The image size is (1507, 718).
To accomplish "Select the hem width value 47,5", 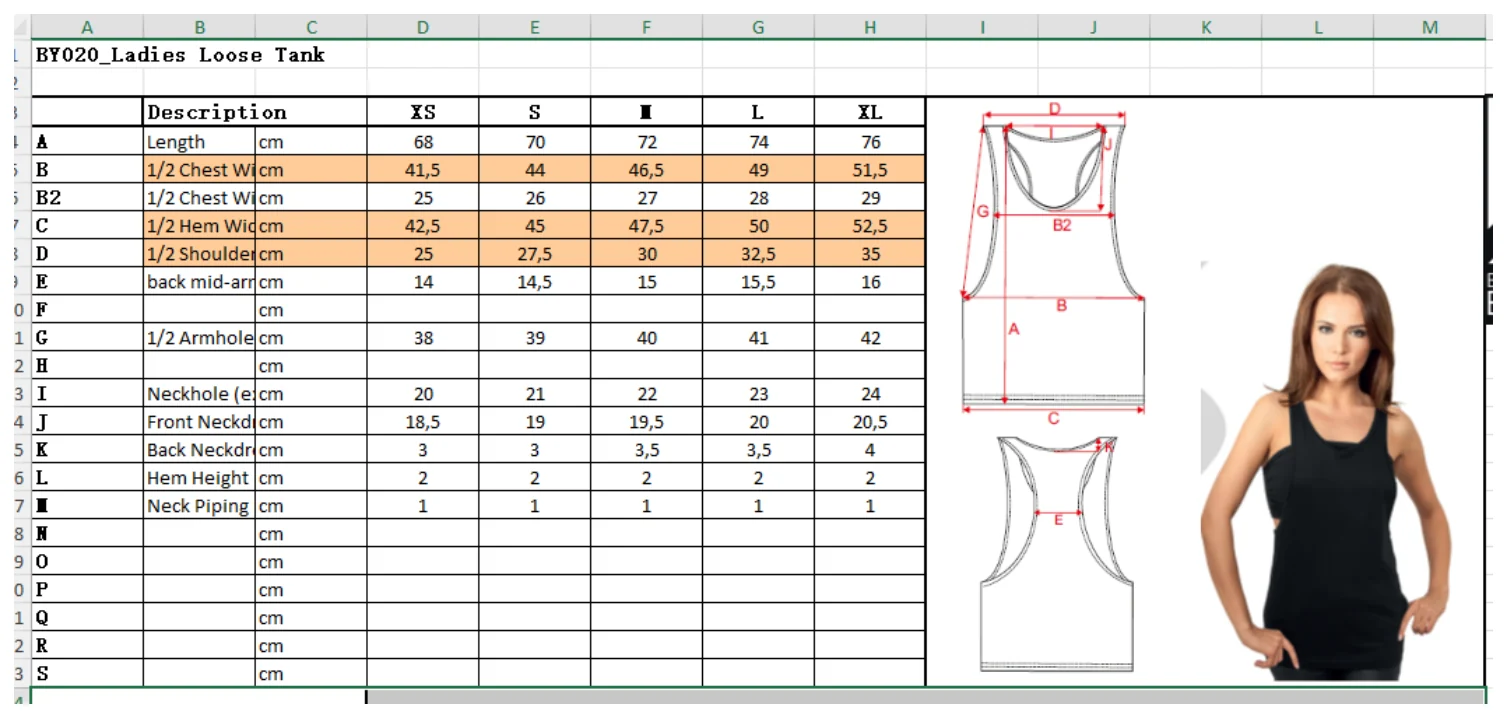I will (647, 226).
